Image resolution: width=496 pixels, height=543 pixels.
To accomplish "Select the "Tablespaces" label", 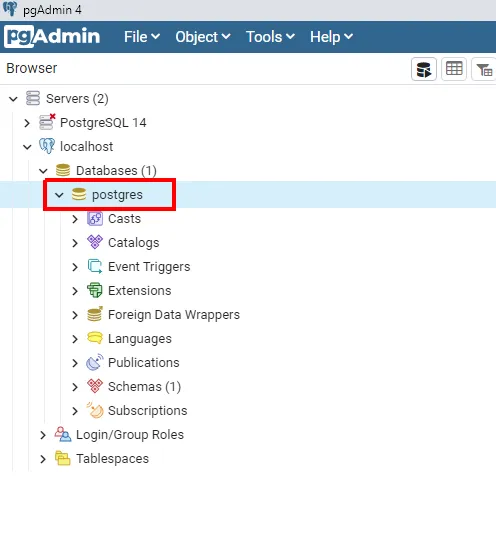I will [x=113, y=459].
